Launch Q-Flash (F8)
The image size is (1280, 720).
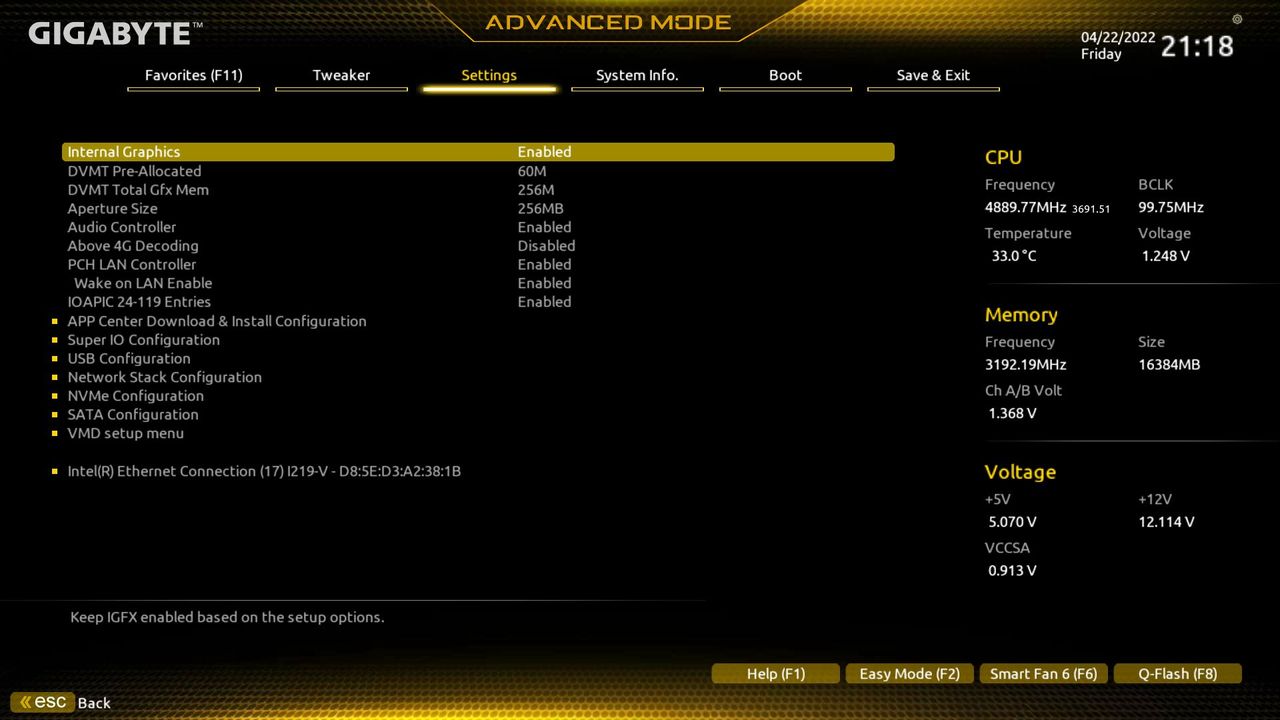(1178, 674)
